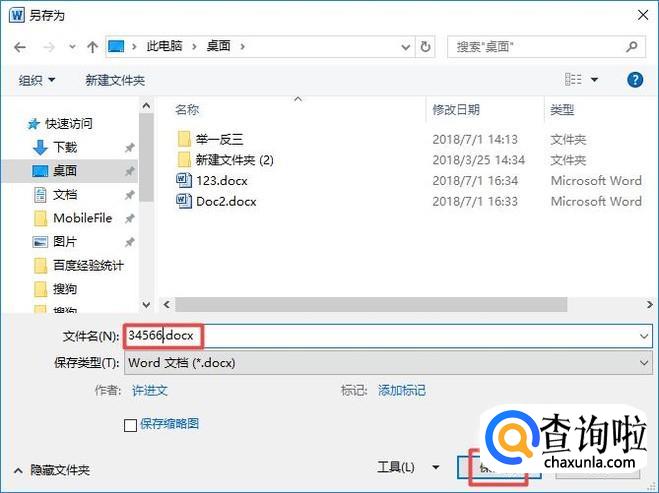This screenshot has height=493, width=659.
Task: Click the horizontal scrollbar in file list
Action: pyautogui.click(x=371, y=304)
